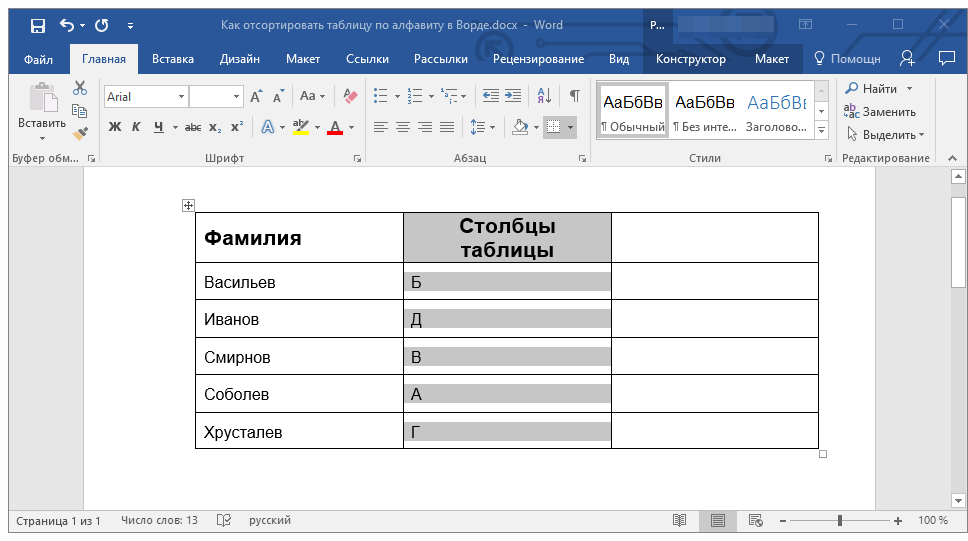This screenshot has height=541, width=968.
Task: Open the font size dropdown
Action: tap(236, 96)
